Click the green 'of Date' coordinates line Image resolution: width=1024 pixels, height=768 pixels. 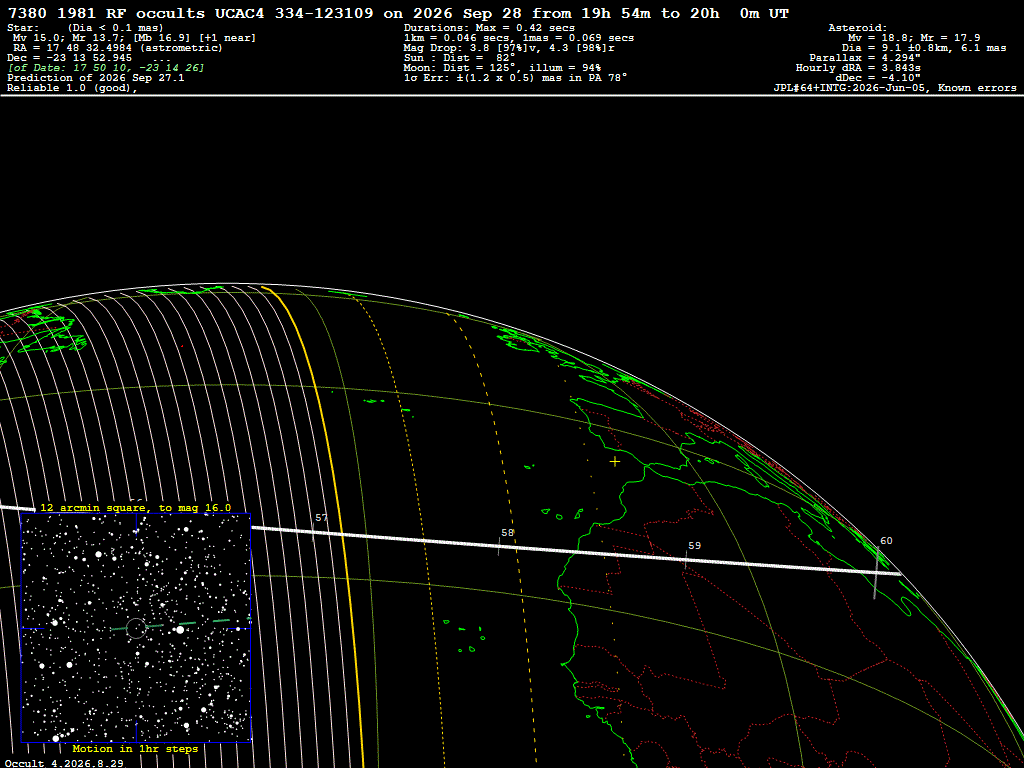[106, 68]
